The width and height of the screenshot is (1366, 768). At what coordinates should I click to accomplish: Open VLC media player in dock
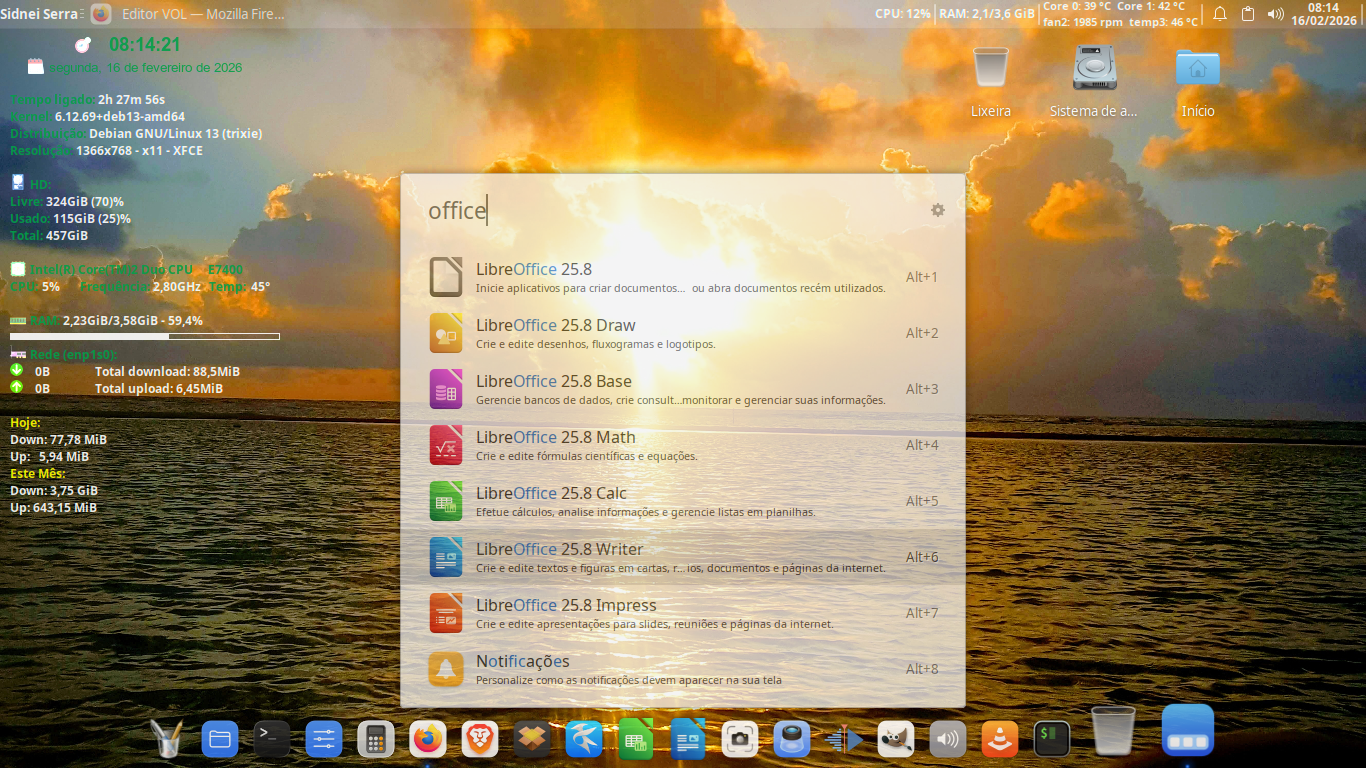tap(999, 740)
